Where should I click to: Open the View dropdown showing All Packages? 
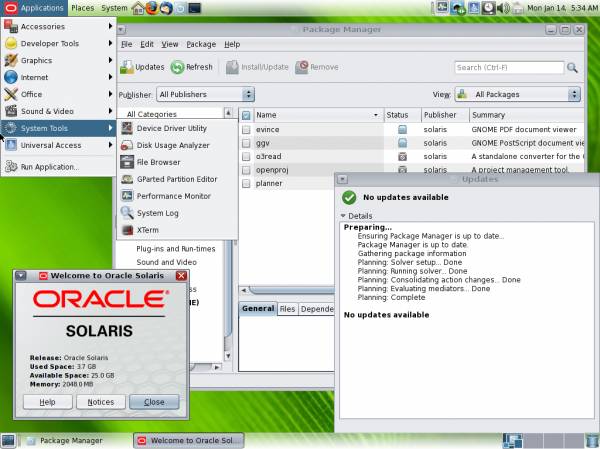point(517,94)
